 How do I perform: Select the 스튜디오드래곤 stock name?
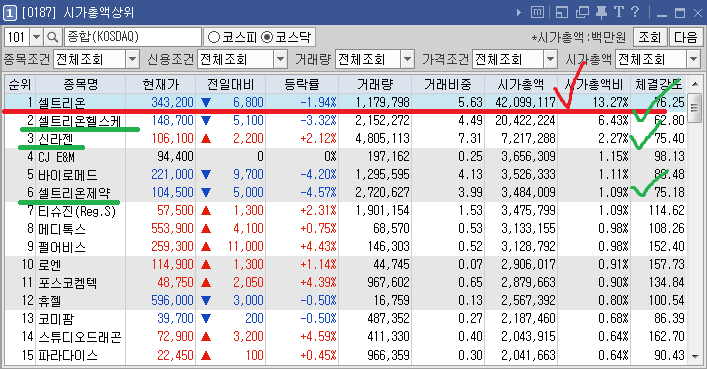coord(80,337)
